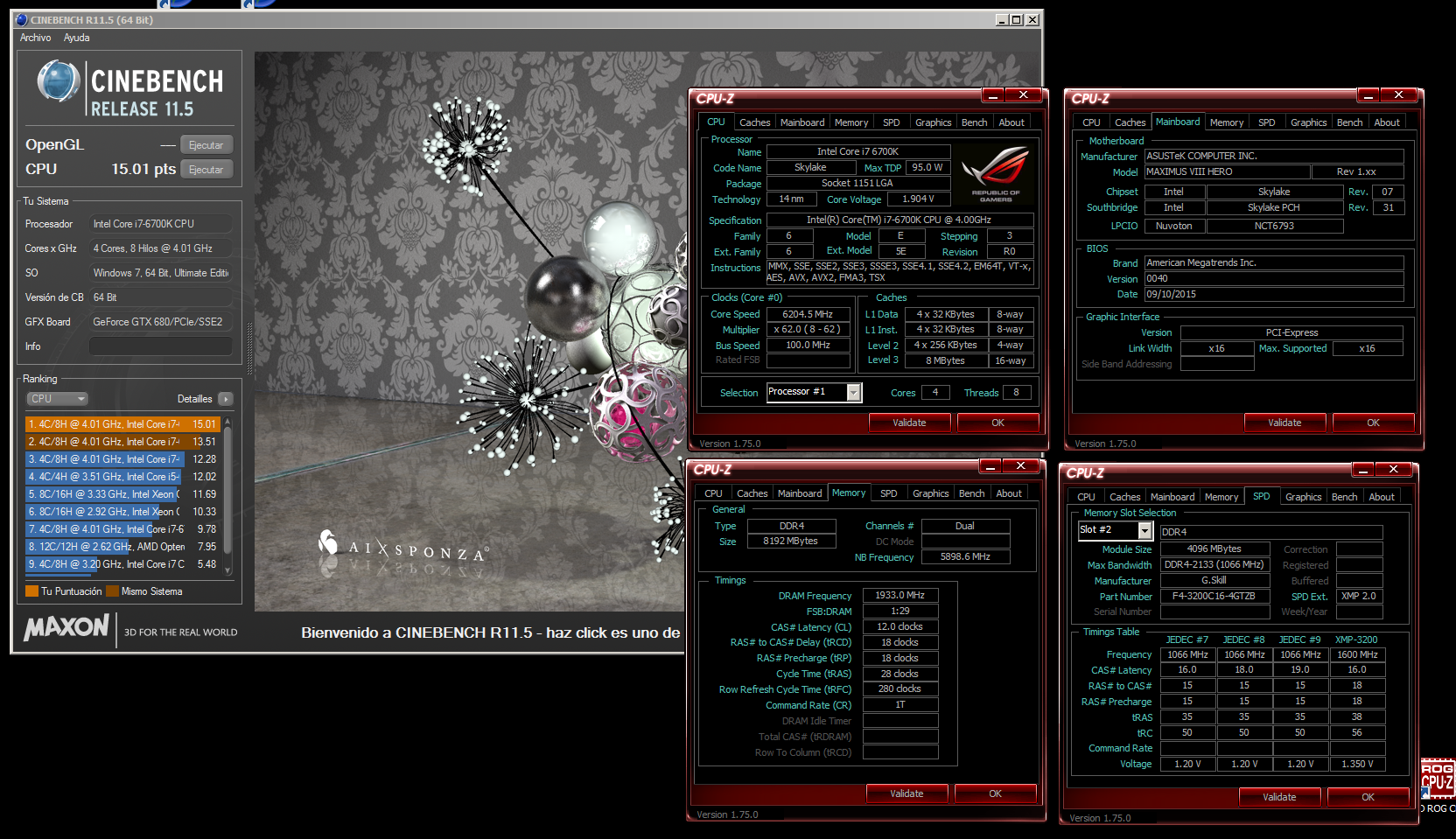Click the F4-3200C16-4GTZB part number

tap(1214, 596)
